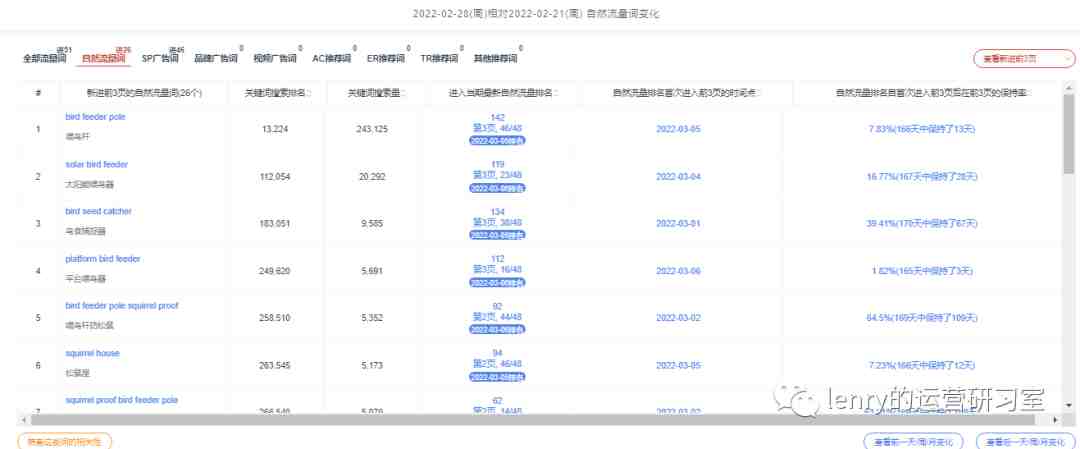This screenshot has height=449, width=1080.
Task: Click the 2022-03-05 date in row 1
Action: point(678,129)
